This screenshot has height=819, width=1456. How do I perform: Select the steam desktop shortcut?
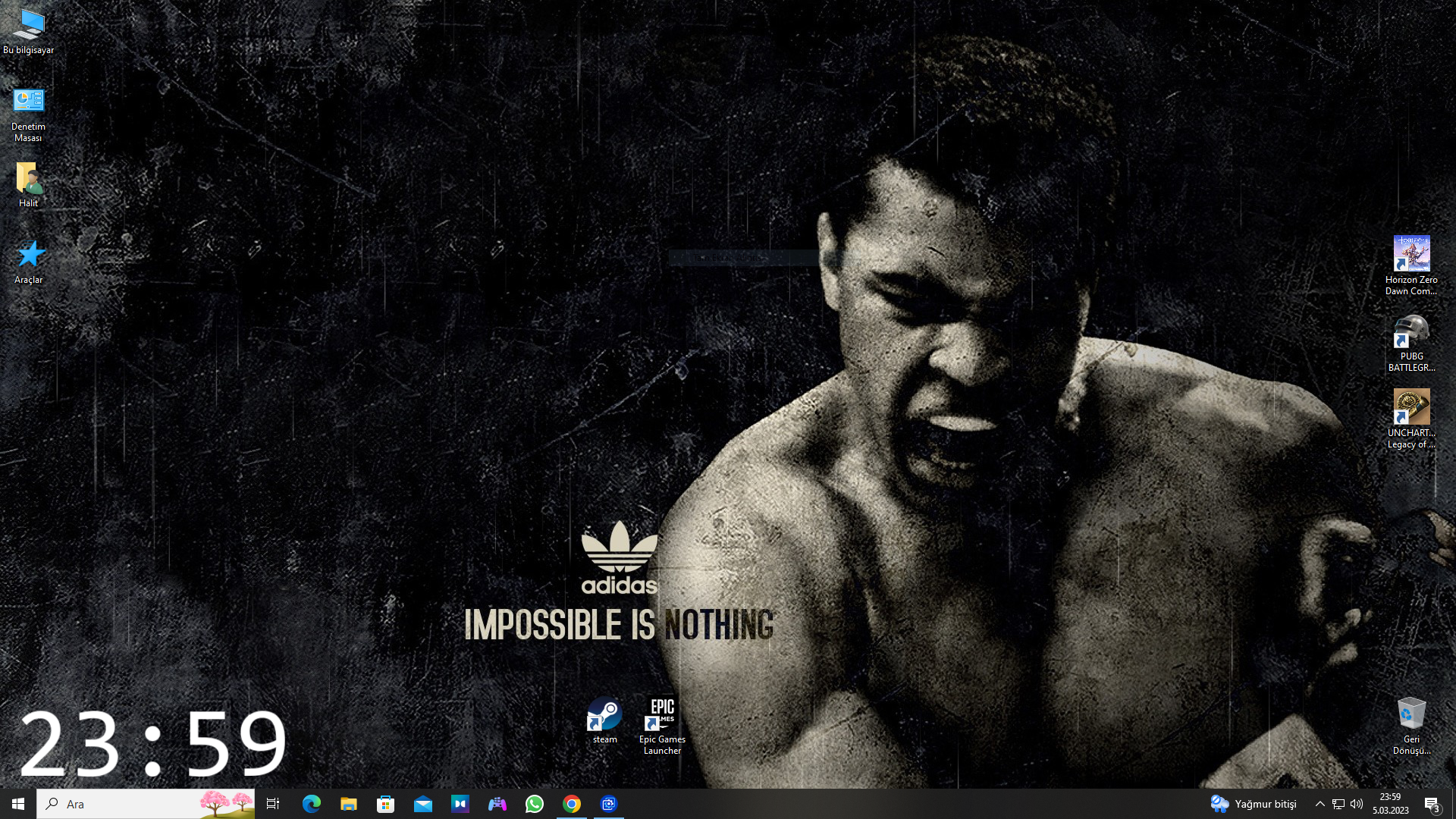(604, 720)
